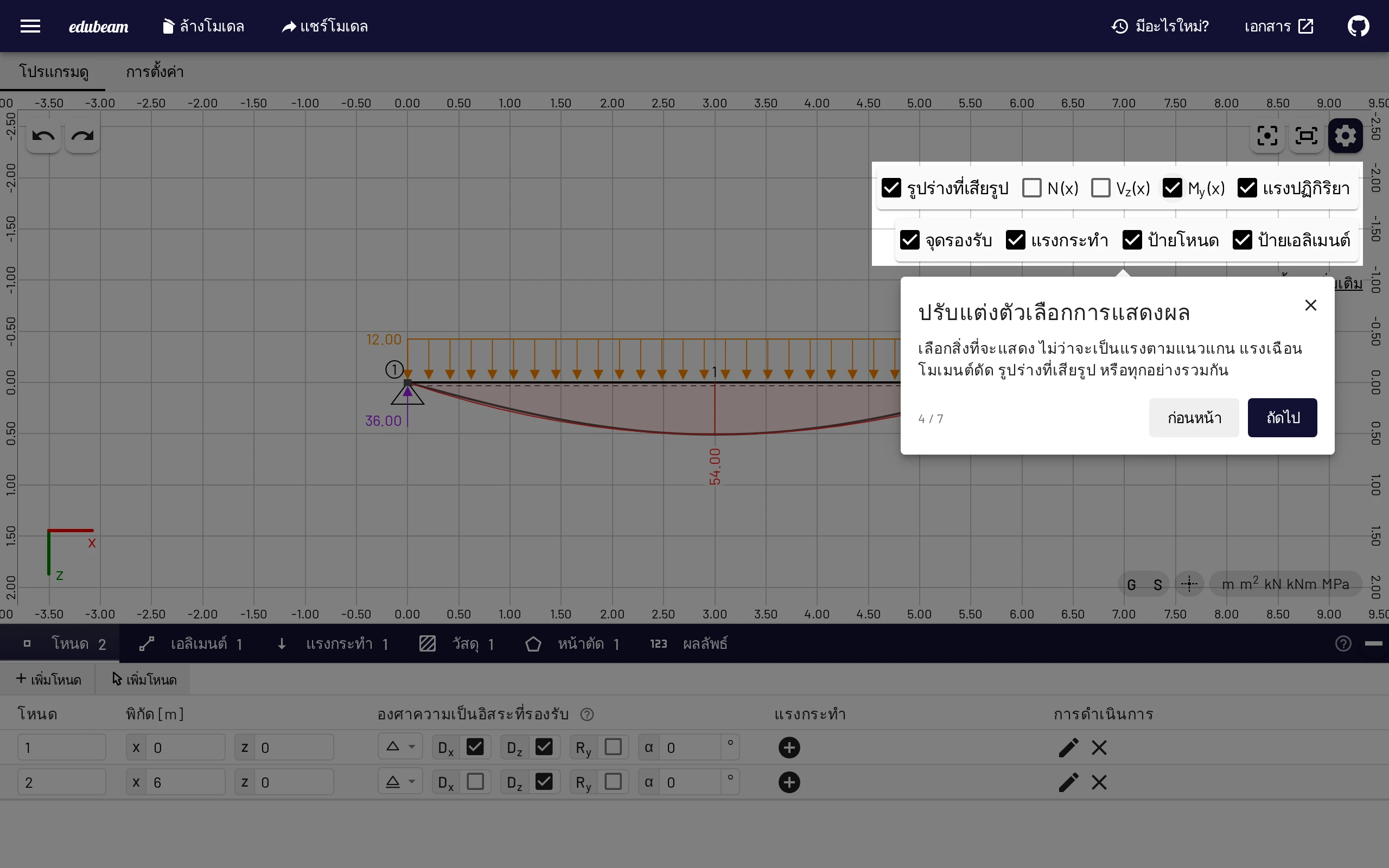
Task: Open support type dropdown for node 1
Action: [x=400, y=747]
